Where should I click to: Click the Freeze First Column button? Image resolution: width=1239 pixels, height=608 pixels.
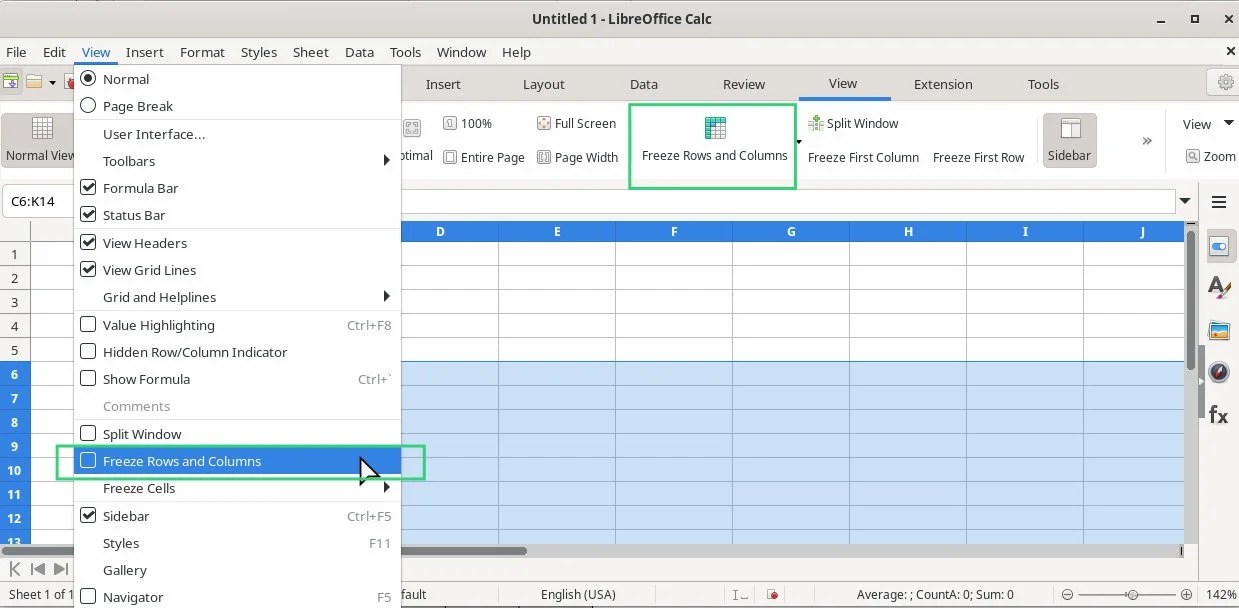click(862, 157)
